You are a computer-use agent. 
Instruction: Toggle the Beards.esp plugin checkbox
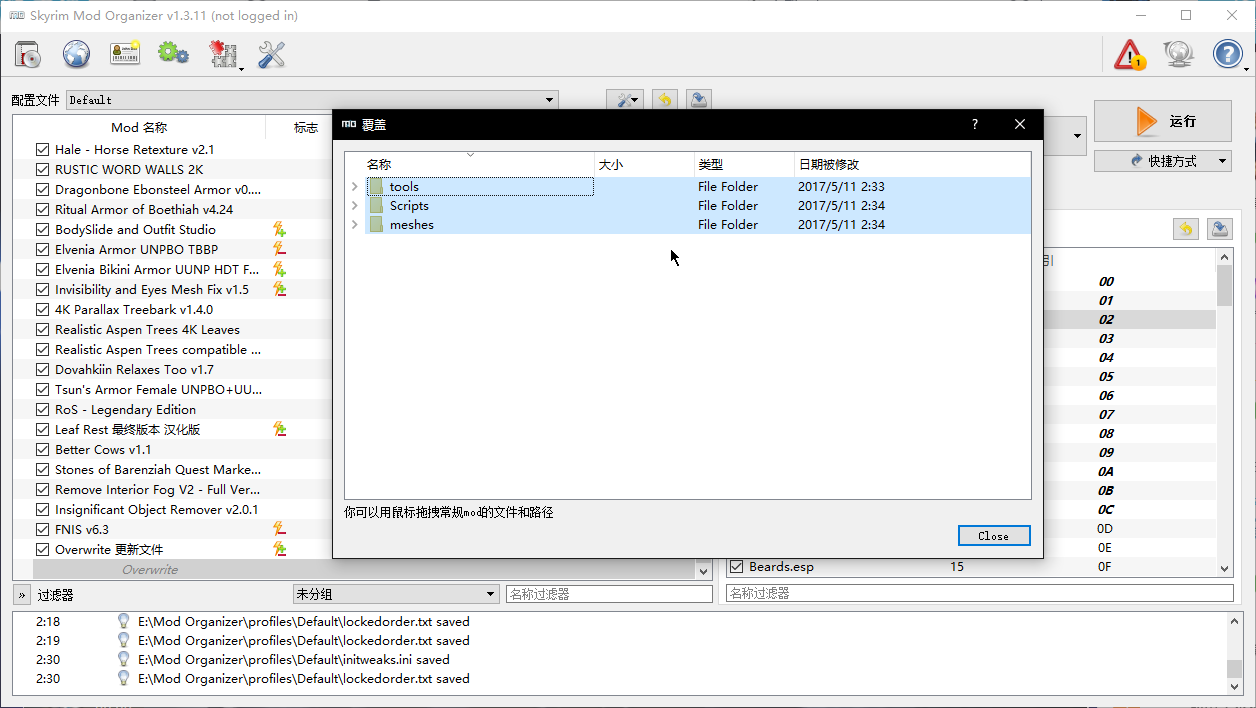[736, 567]
